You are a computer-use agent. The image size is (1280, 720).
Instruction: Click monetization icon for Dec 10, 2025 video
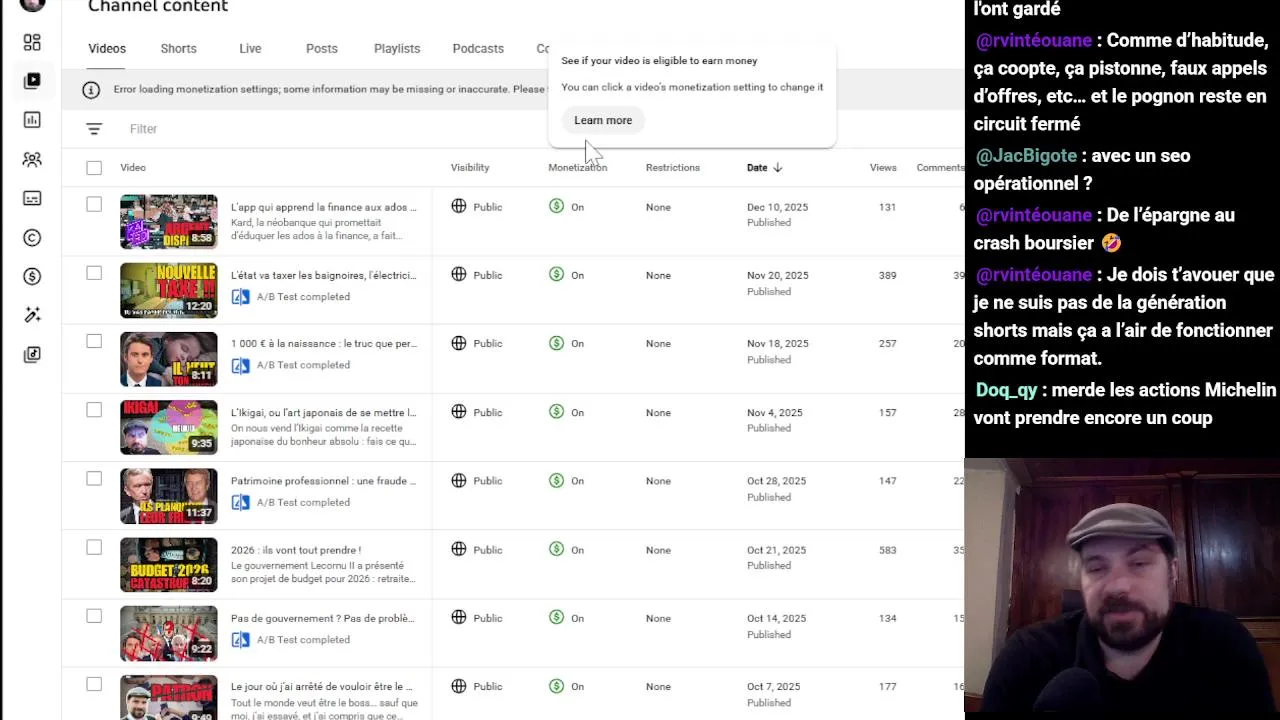pos(557,206)
